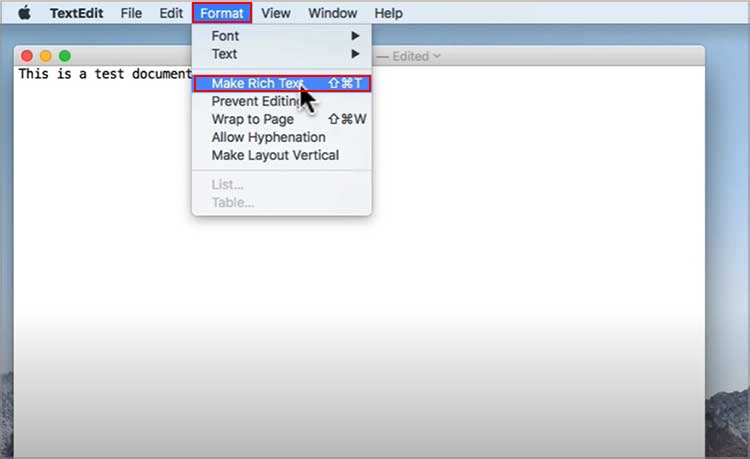
Task: Open the Help menu
Action: 388,13
